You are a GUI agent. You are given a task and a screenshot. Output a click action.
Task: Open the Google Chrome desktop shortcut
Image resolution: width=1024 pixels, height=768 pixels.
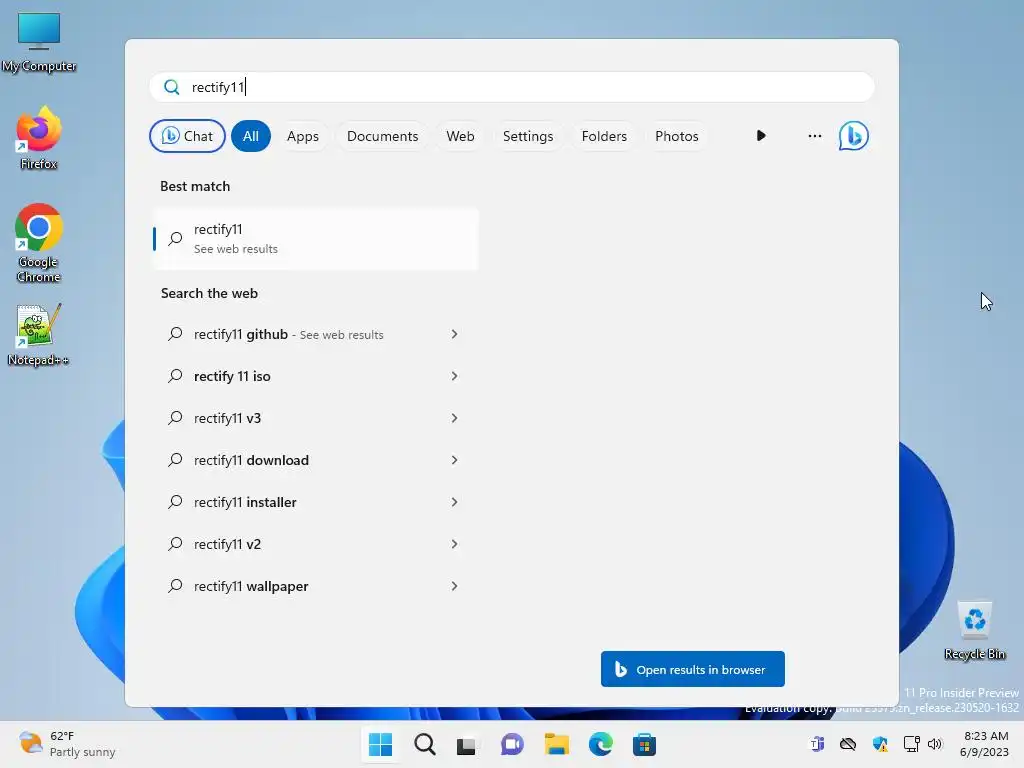click(39, 243)
